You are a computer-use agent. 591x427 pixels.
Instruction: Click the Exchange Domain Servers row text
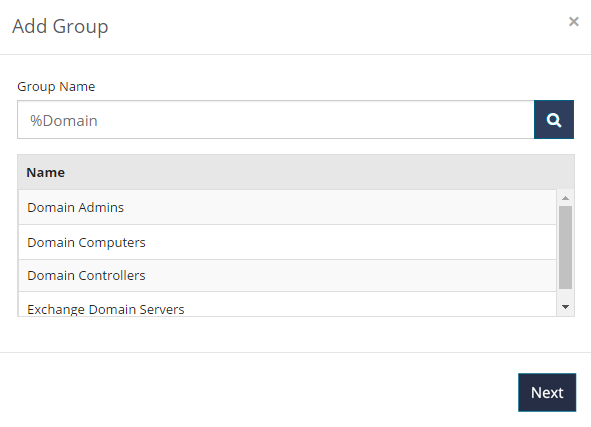point(106,309)
